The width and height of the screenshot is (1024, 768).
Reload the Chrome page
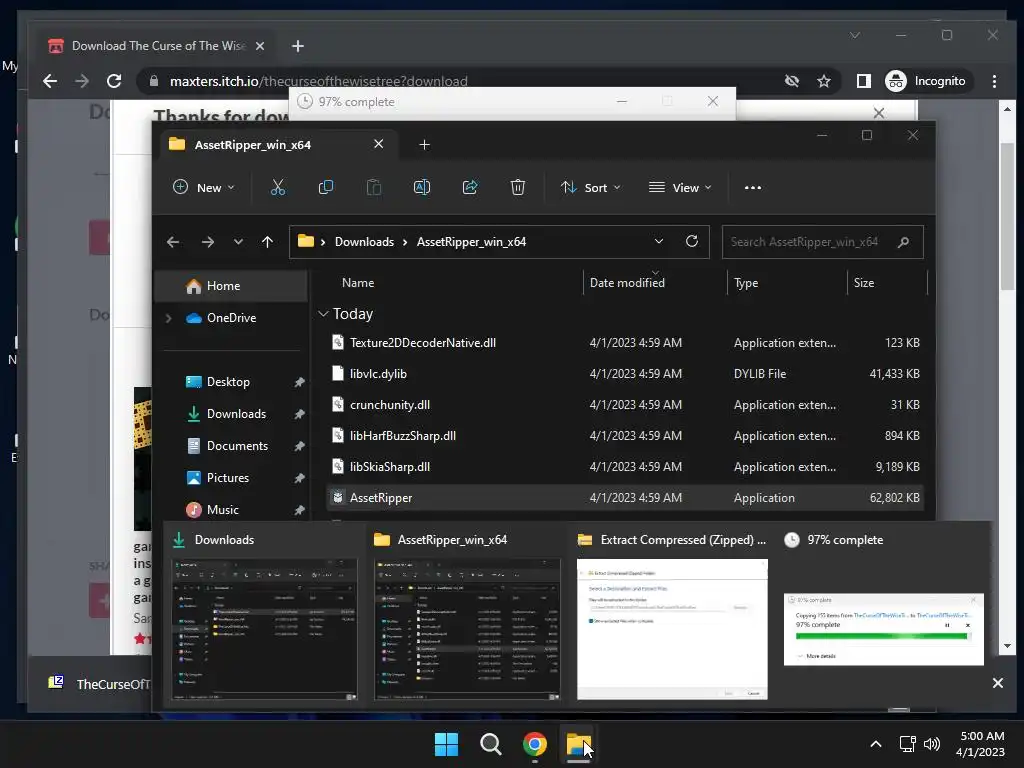tap(114, 81)
